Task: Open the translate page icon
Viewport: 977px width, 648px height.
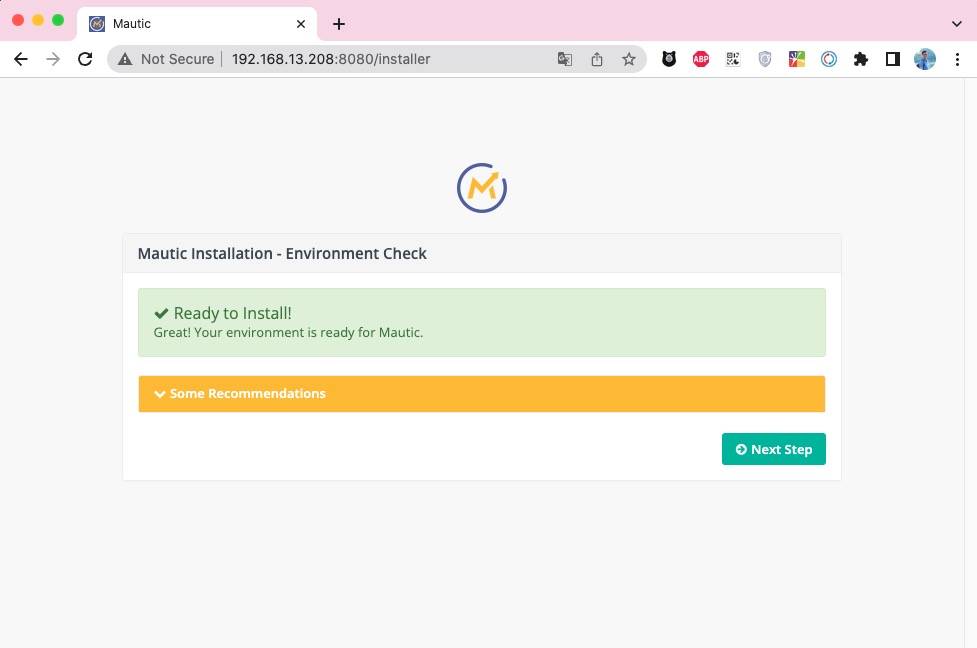Action: 565,59
